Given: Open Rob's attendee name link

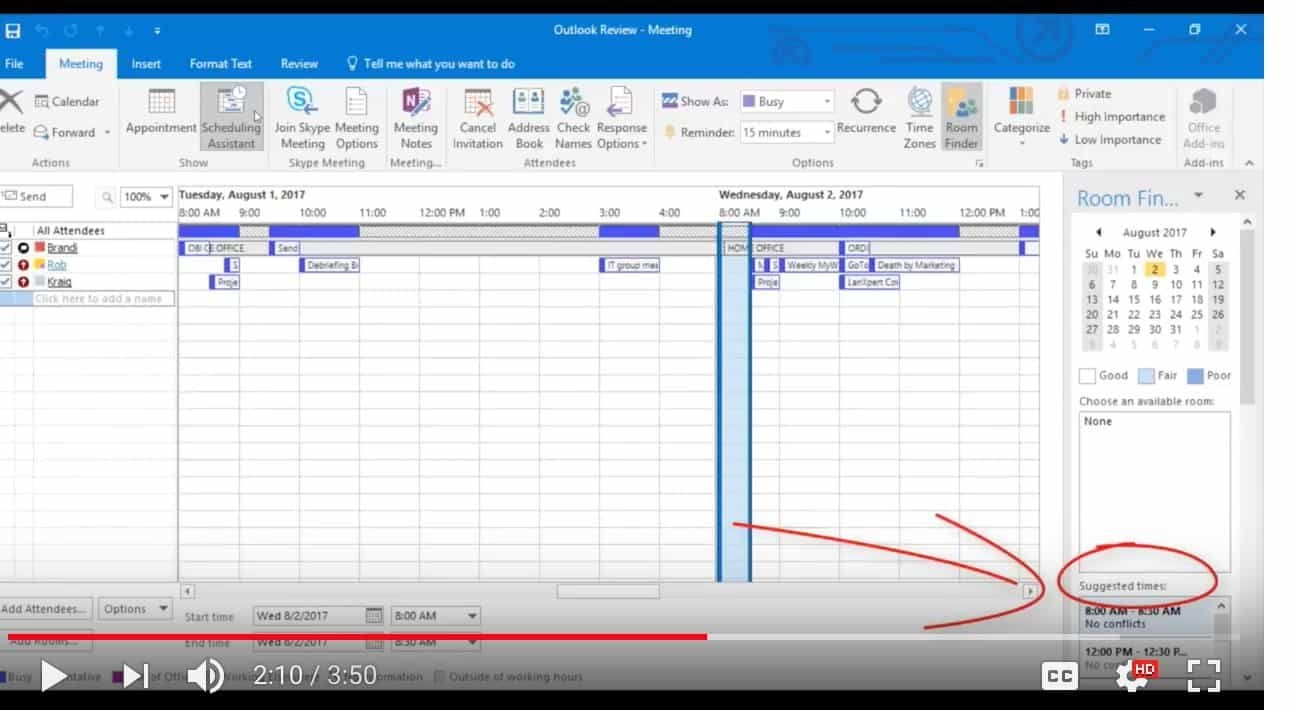Looking at the screenshot, I should [57, 265].
